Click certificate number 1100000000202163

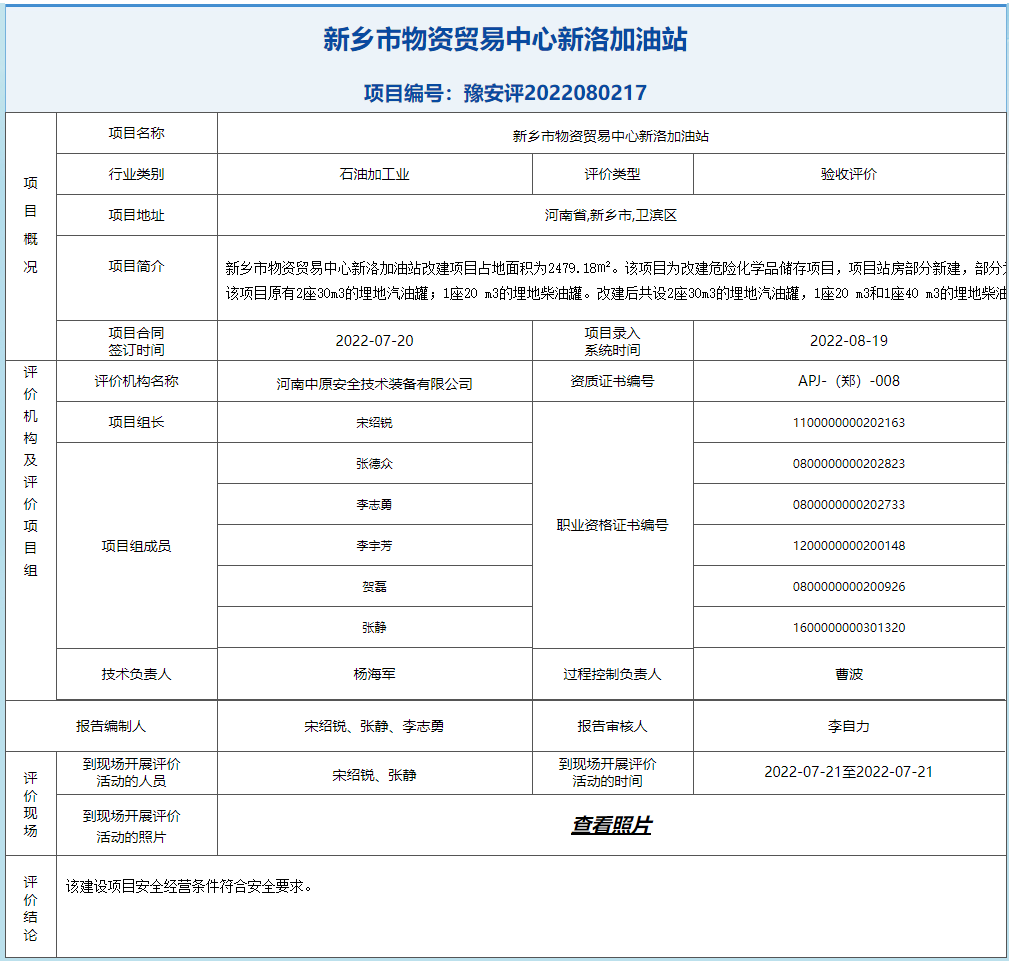pyautogui.click(x=849, y=423)
